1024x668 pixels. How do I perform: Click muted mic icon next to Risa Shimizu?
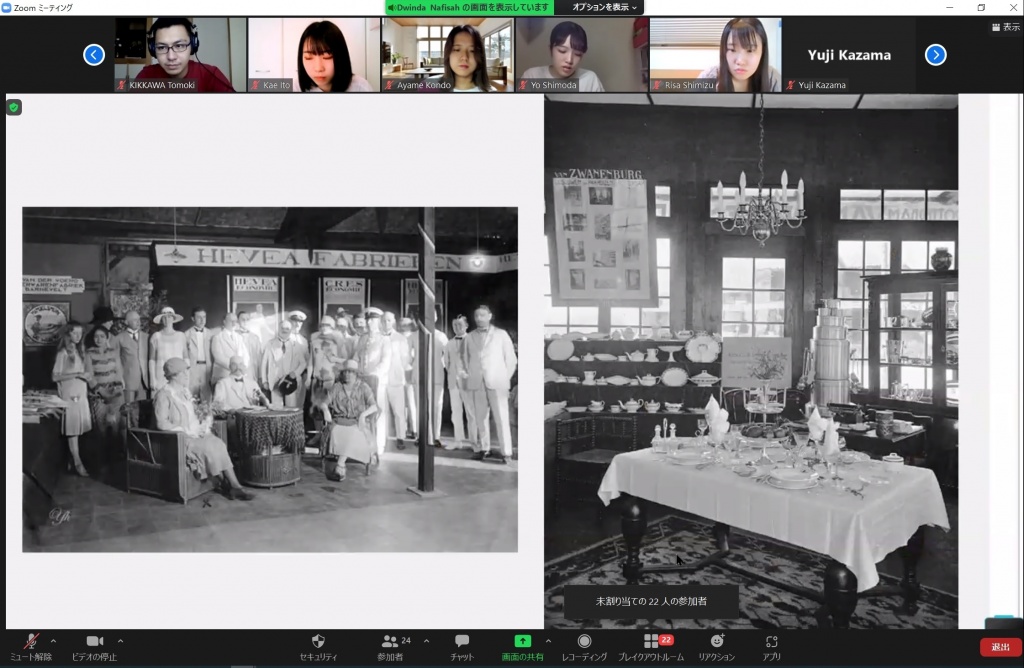(x=657, y=85)
